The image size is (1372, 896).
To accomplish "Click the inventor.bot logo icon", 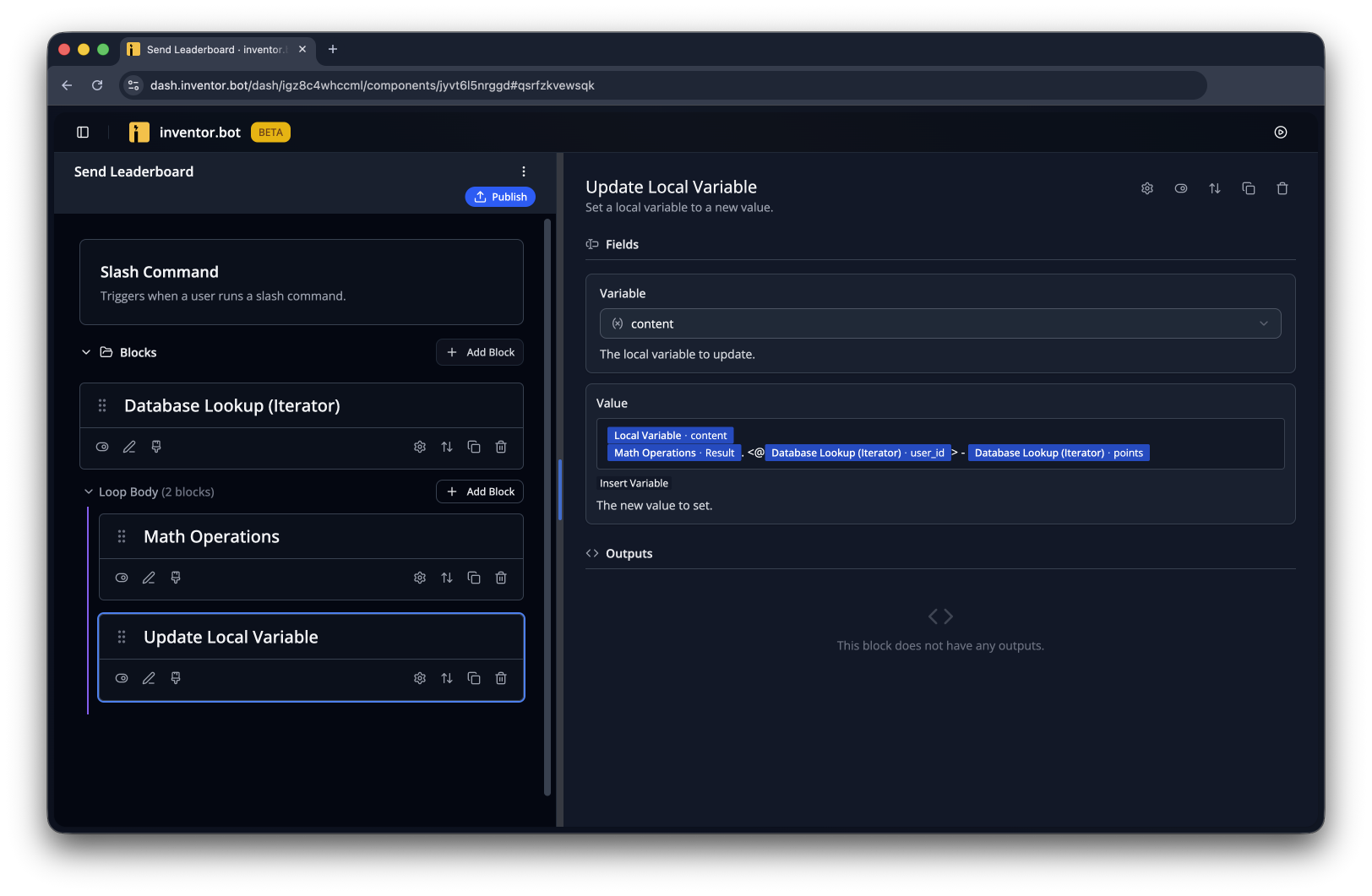I will point(139,132).
